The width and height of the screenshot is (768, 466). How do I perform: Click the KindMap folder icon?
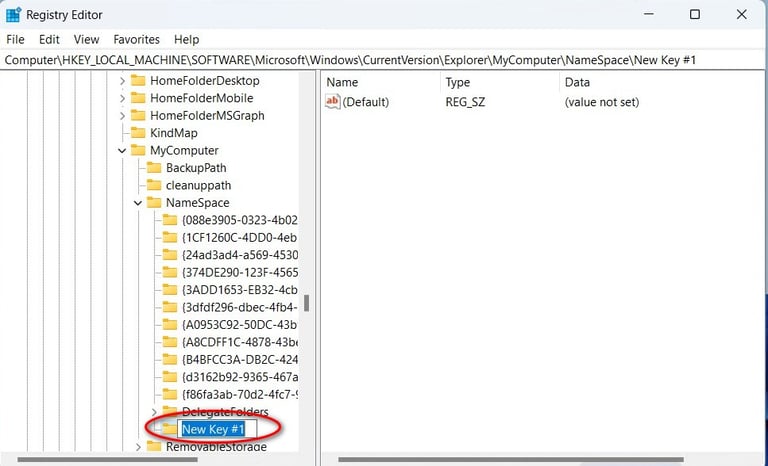(x=138, y=133)
